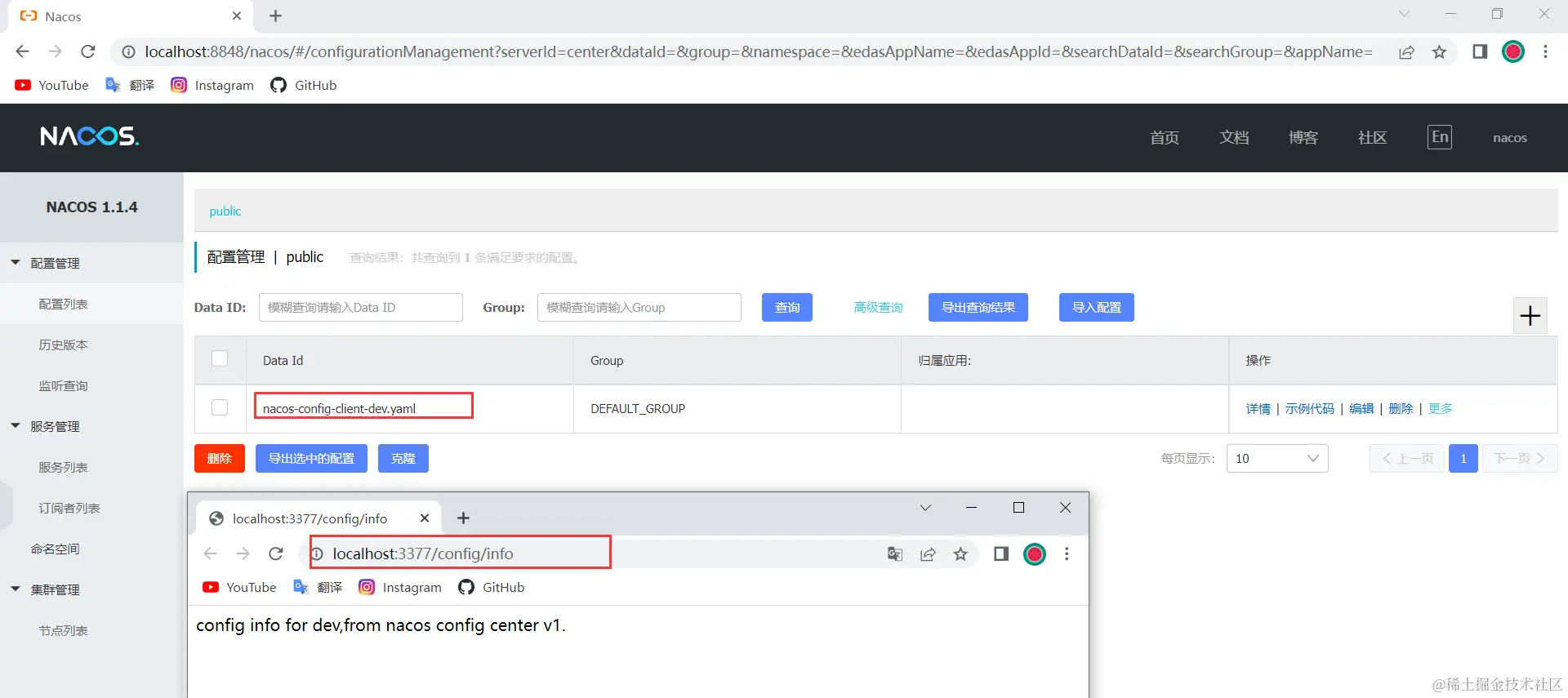Screen dimensions: 1568x698
Task: Select the public namespace tab
Action: (x=225, y=211)
